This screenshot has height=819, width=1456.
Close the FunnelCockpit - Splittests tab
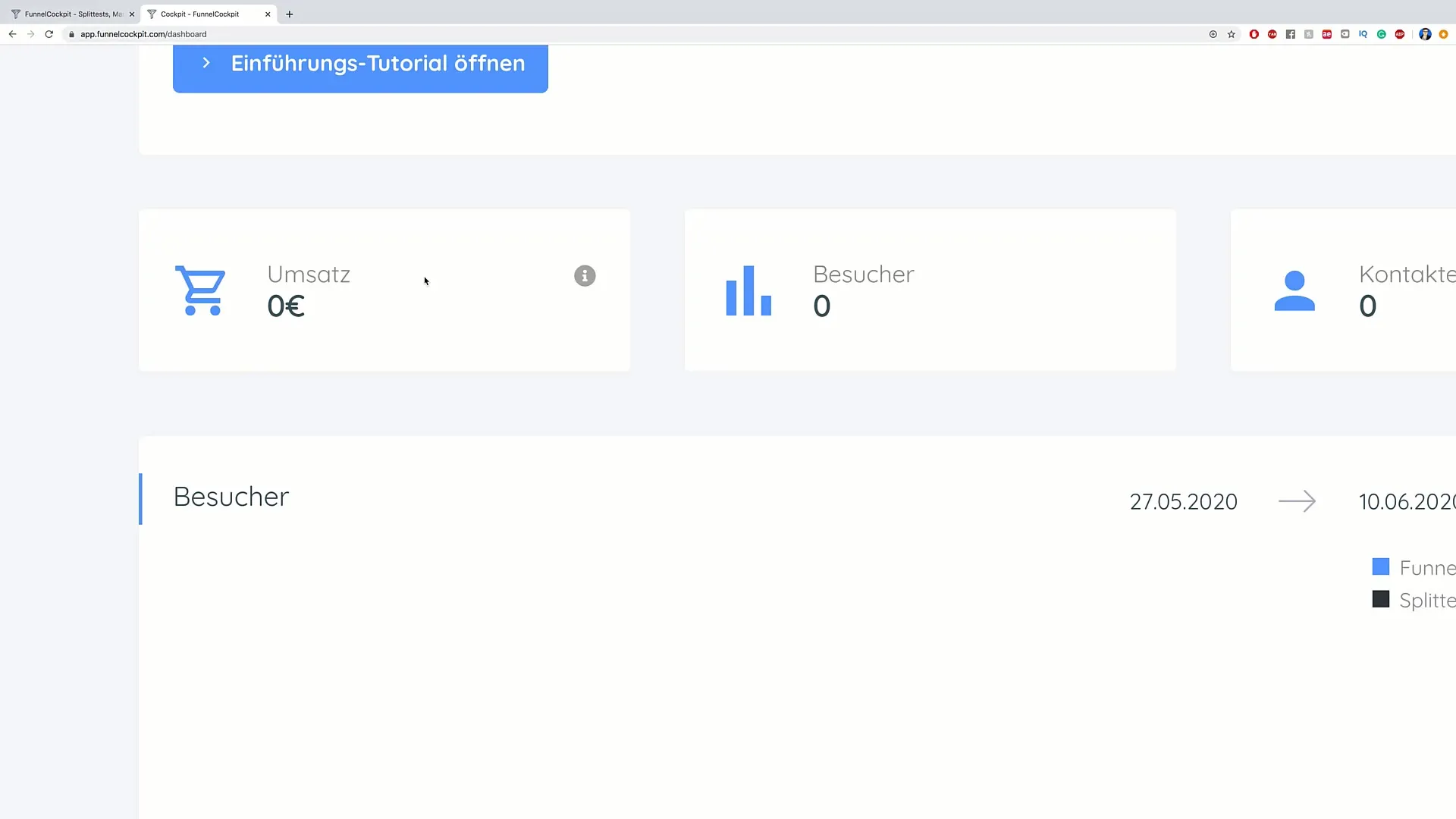[x=131, y=14]
